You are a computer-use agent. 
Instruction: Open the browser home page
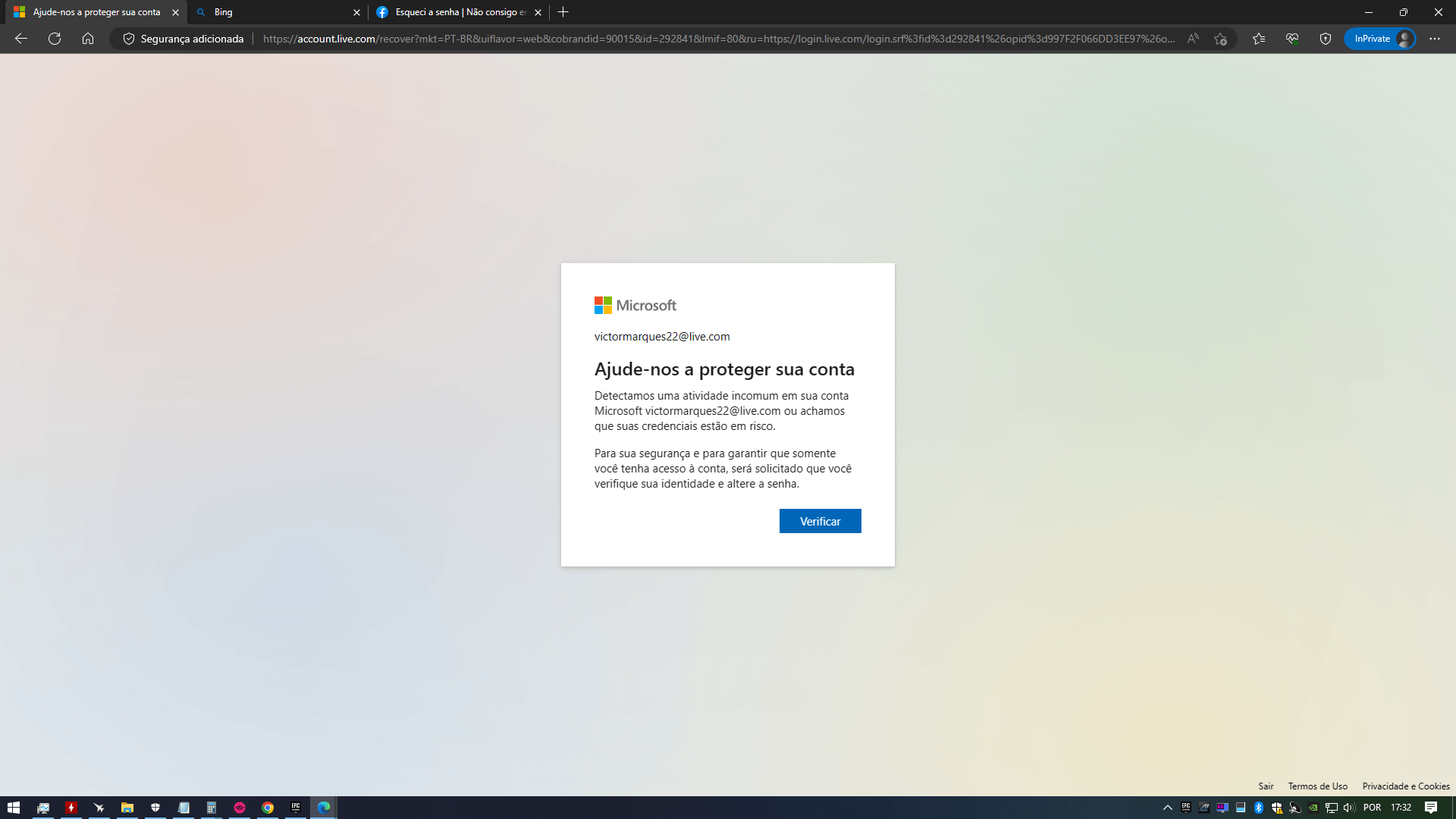88,39
